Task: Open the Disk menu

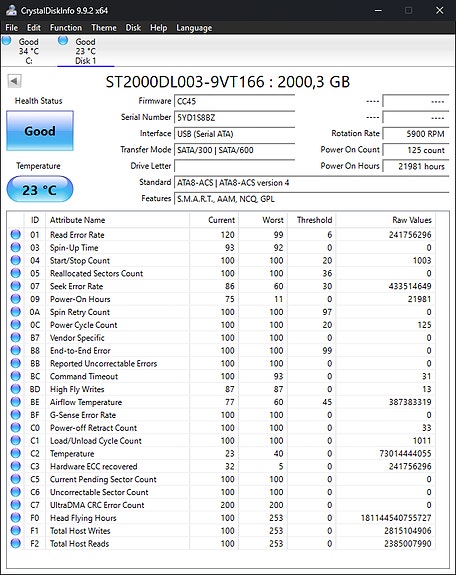Action: tap(133, 28)
